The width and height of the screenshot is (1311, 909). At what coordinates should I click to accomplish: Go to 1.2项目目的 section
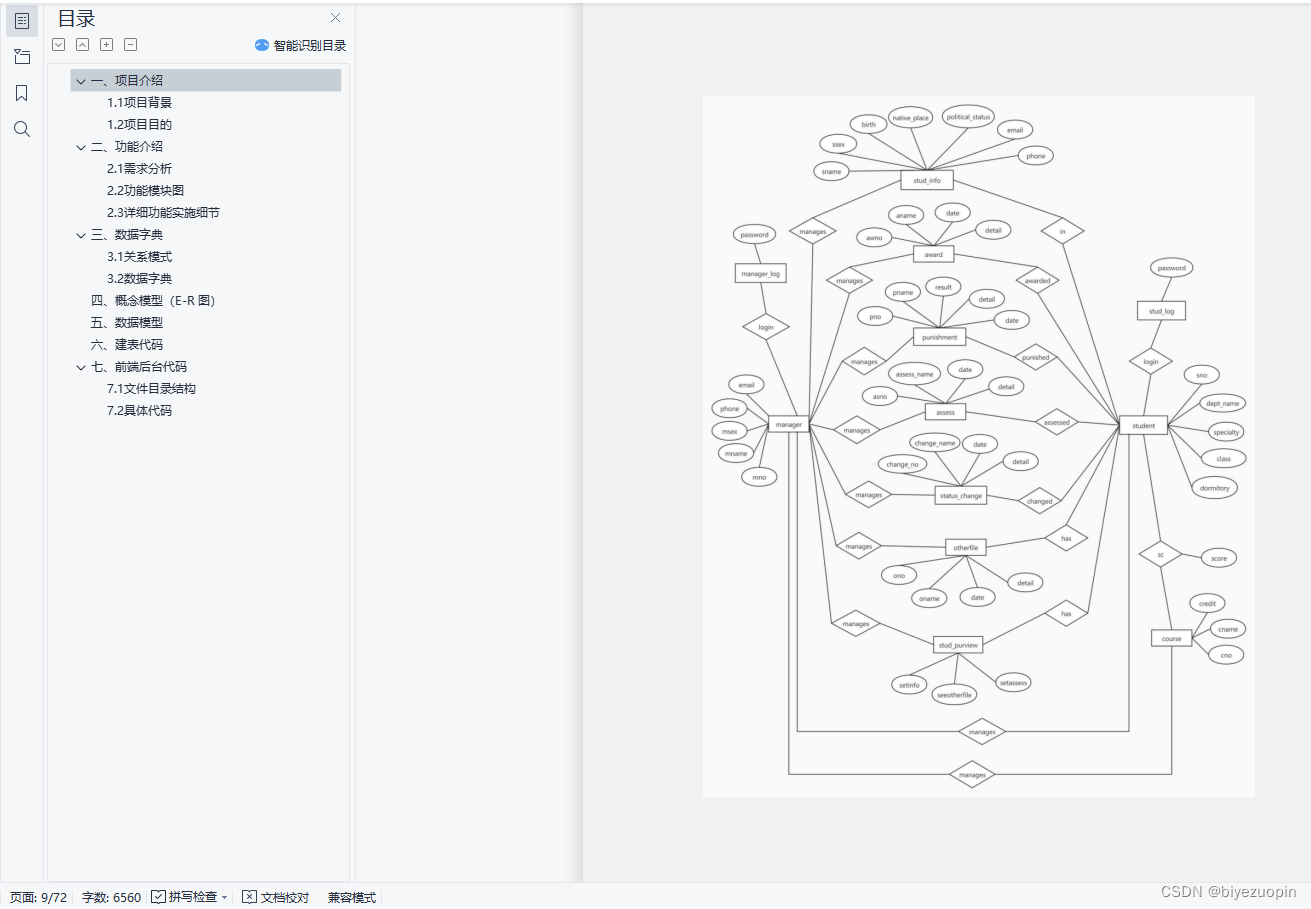pyautogui.click(x=140, y=124)
